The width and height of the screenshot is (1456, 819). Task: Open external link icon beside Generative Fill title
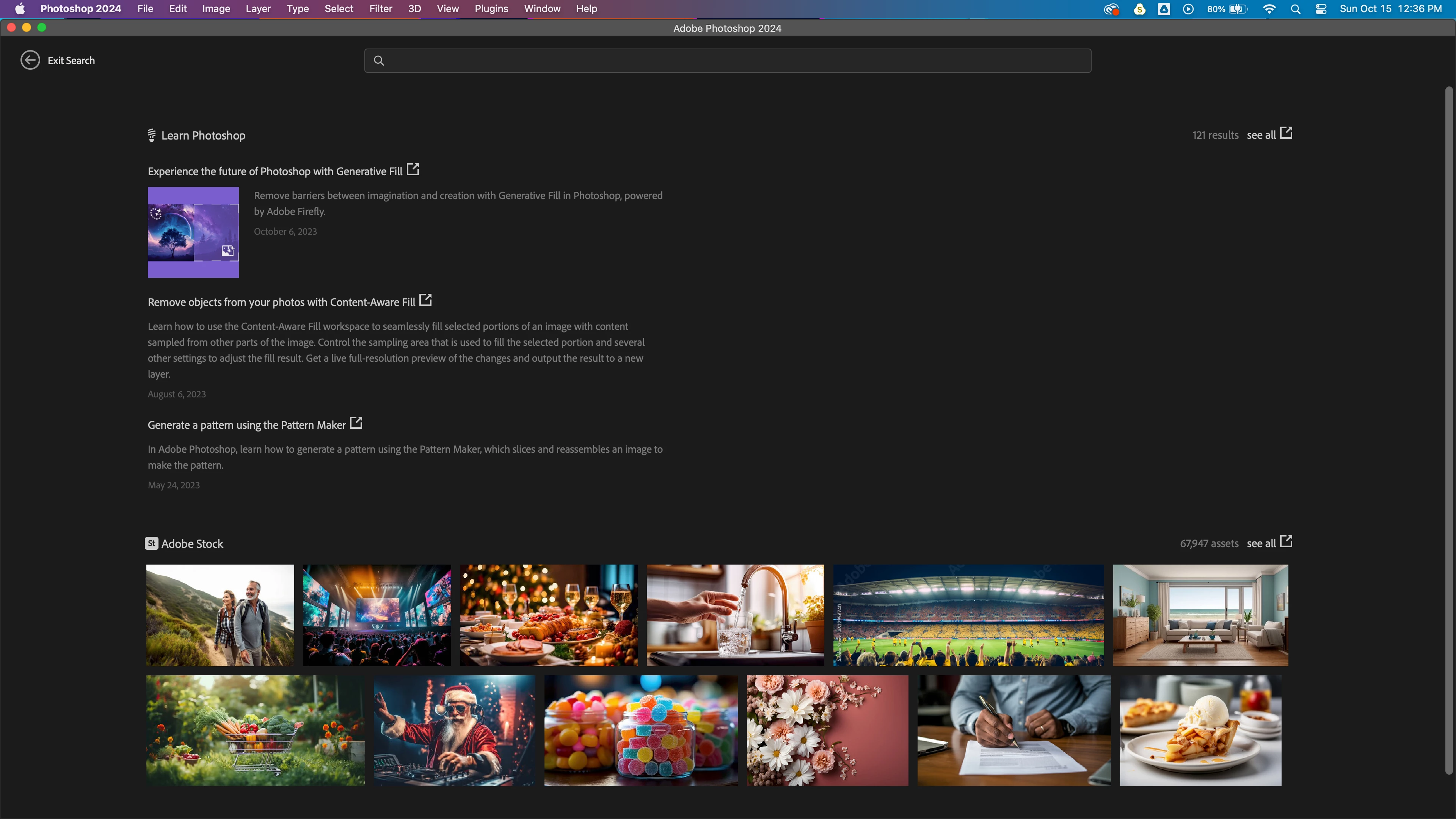point(413,169)
